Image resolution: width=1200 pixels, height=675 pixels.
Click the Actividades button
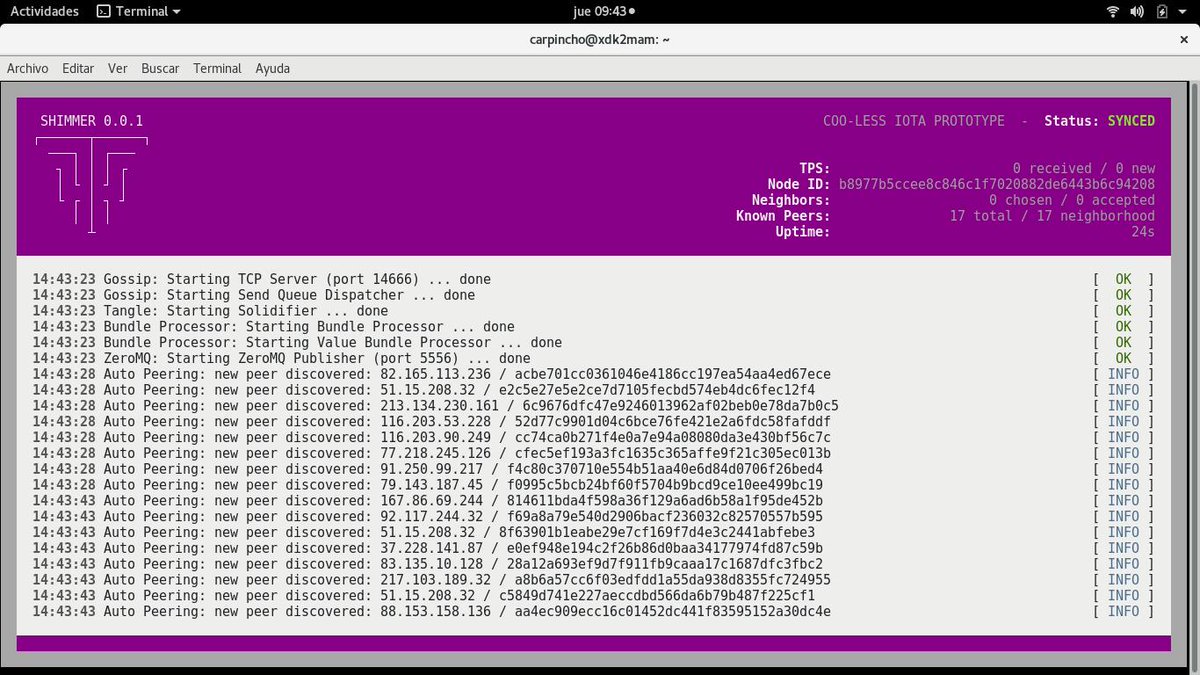pos(45,11)
